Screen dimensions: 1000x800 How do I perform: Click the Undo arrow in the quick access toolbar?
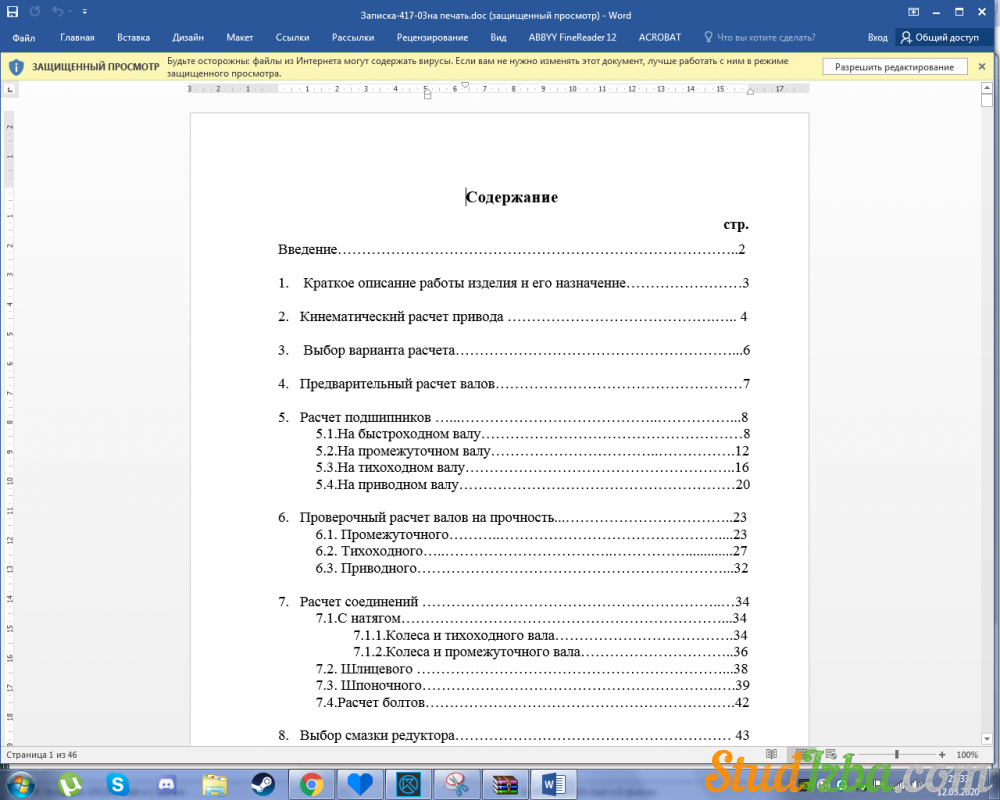click(x=57, y=12)
